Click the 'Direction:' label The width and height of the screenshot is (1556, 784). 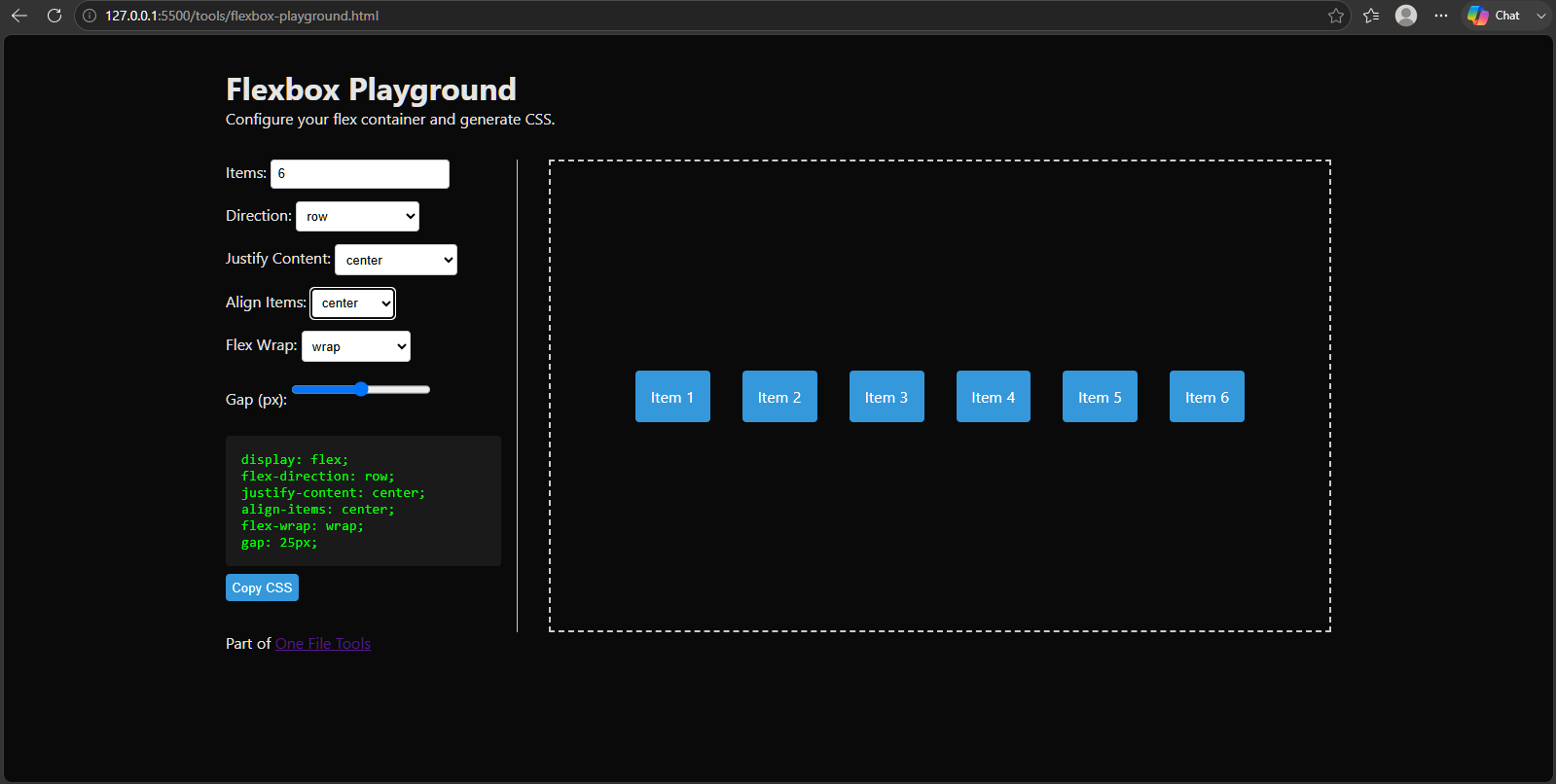pos(259,216)
